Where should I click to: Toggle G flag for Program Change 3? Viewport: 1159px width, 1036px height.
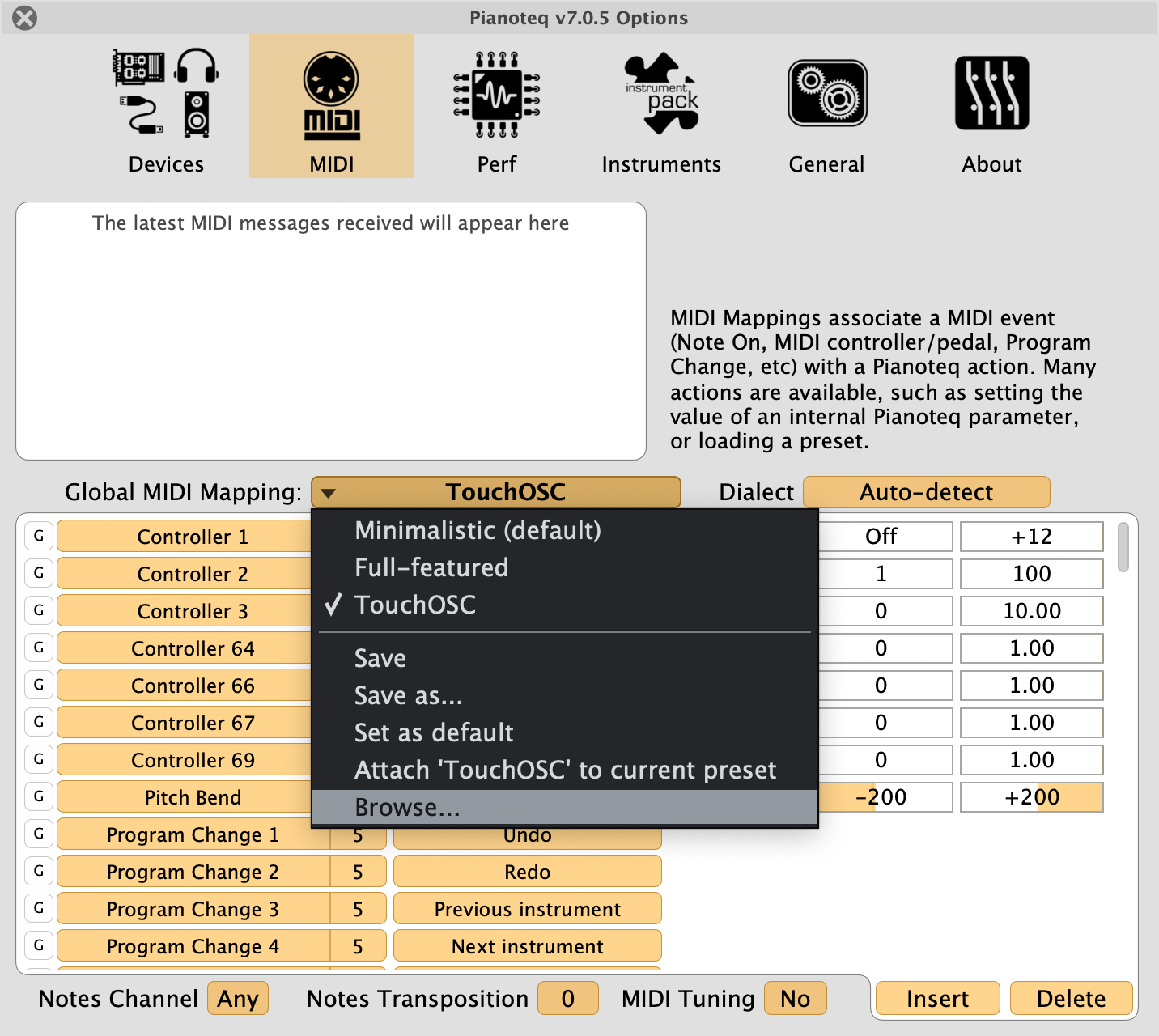tap(39, 908)
